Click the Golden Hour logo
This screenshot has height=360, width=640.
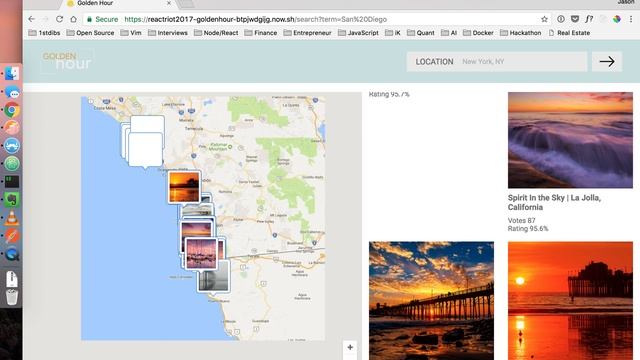pyautogui.click(x=67, y=61)
